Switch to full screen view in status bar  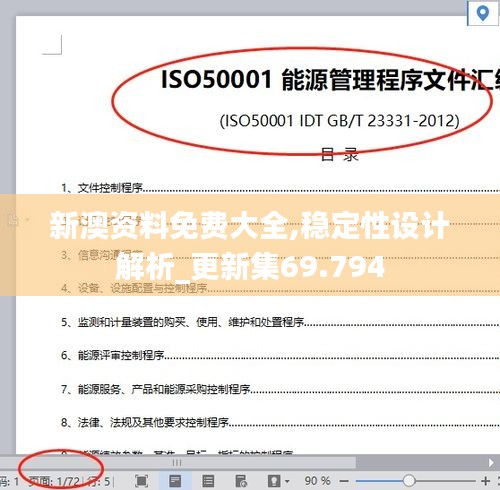pyautogui.click(x=141, y=481)
